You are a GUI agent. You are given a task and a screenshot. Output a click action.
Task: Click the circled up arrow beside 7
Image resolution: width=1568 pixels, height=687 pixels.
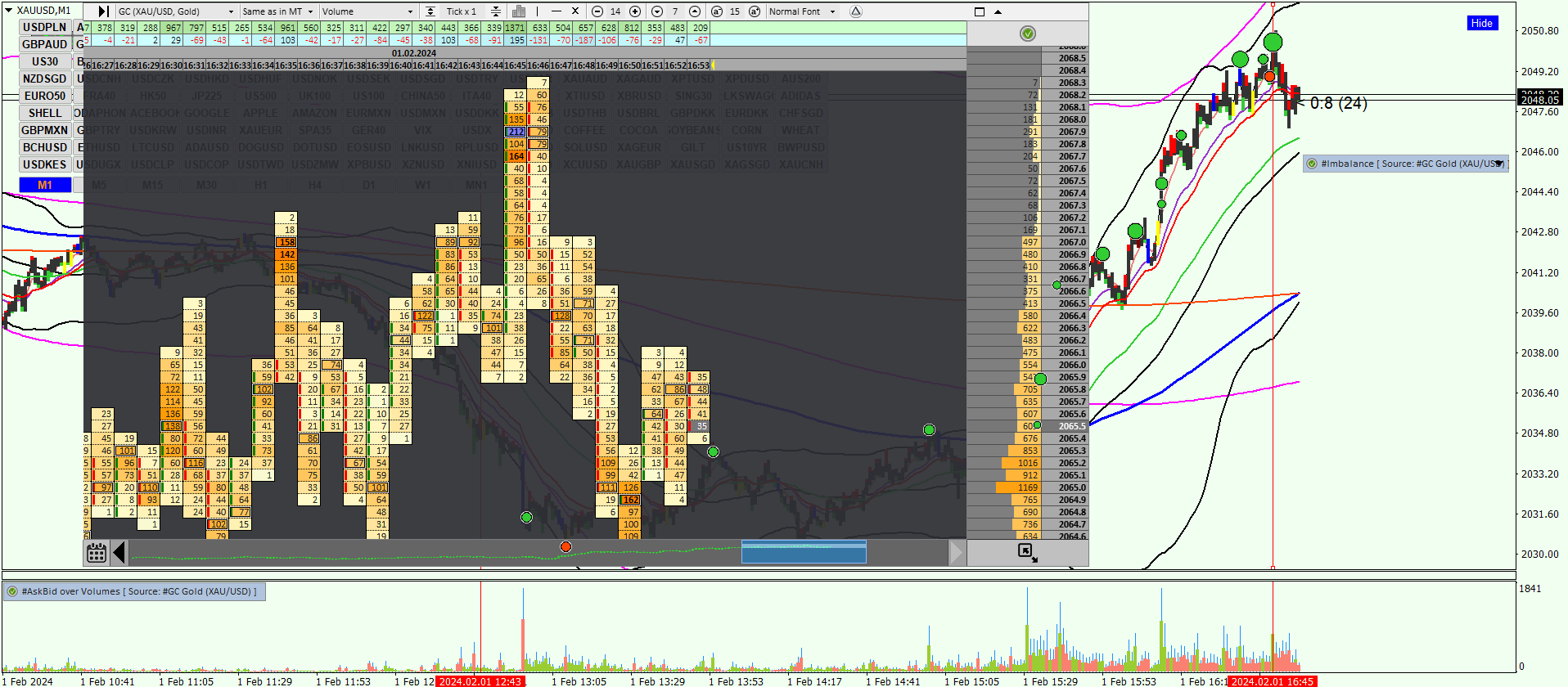coord(695,11)
